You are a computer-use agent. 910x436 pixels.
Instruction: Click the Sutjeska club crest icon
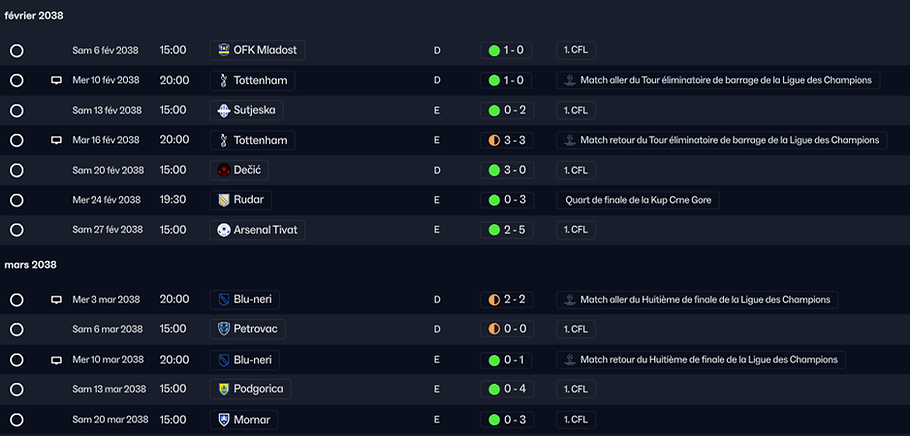[223, 110]
